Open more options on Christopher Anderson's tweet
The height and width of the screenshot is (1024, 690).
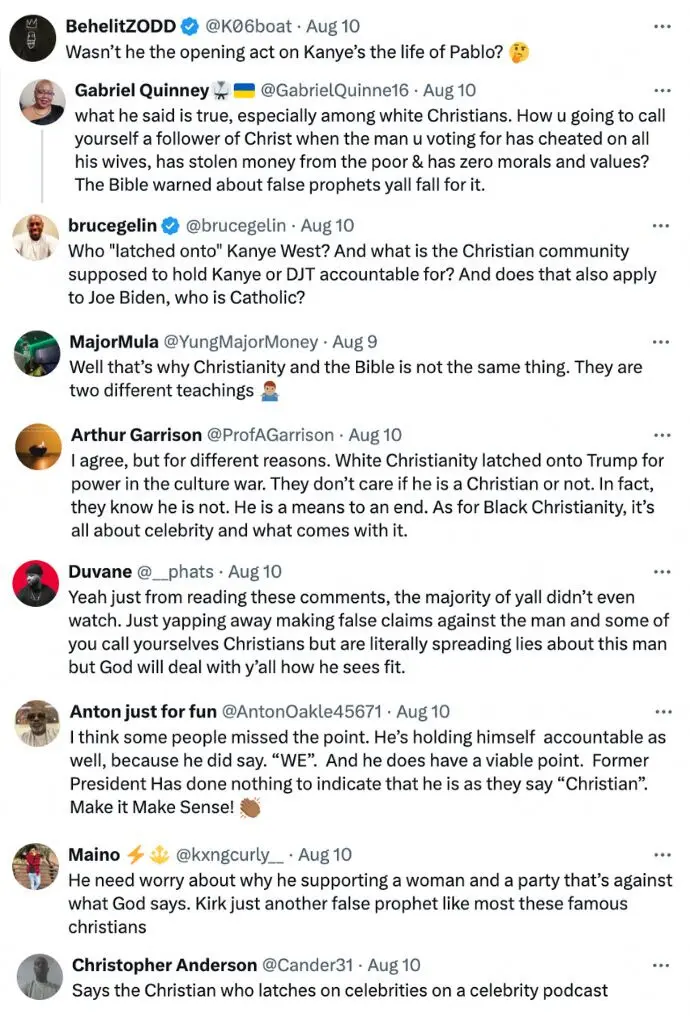click(x=661, y=965)
